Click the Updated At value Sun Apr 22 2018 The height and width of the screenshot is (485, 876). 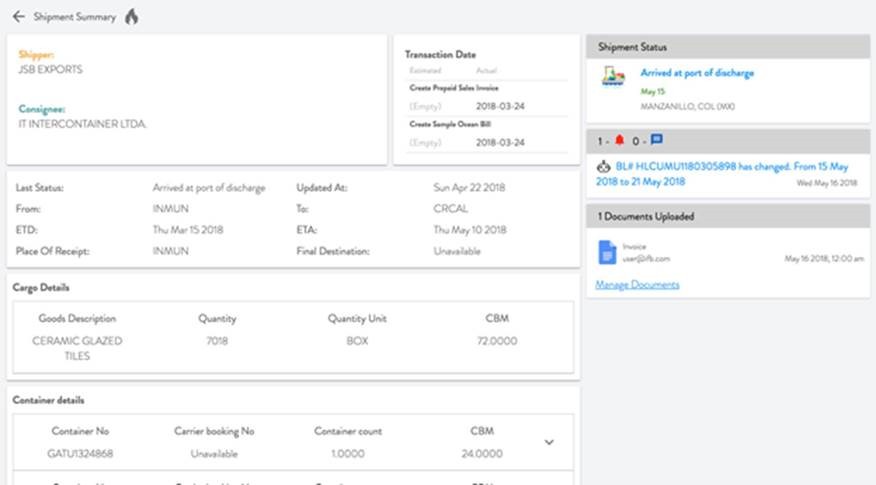click(469, 188)
